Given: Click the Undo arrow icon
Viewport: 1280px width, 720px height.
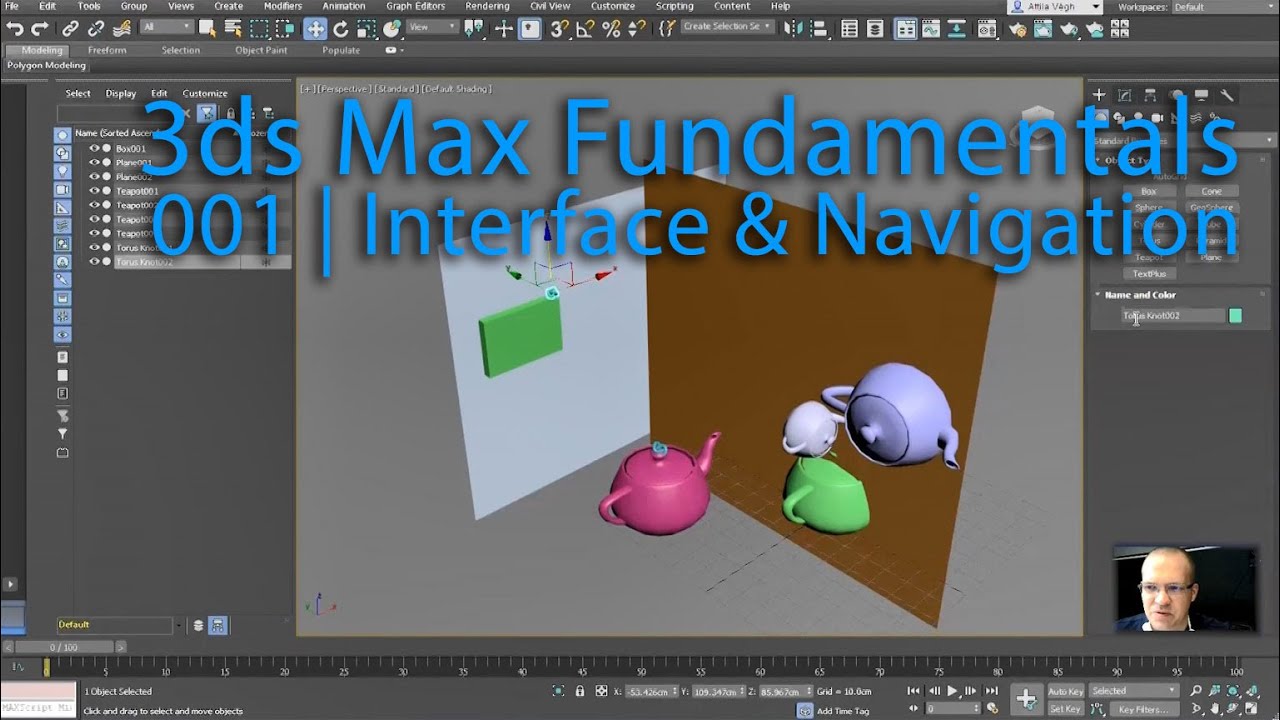Looking at the screenshot, I should point(14,28).
